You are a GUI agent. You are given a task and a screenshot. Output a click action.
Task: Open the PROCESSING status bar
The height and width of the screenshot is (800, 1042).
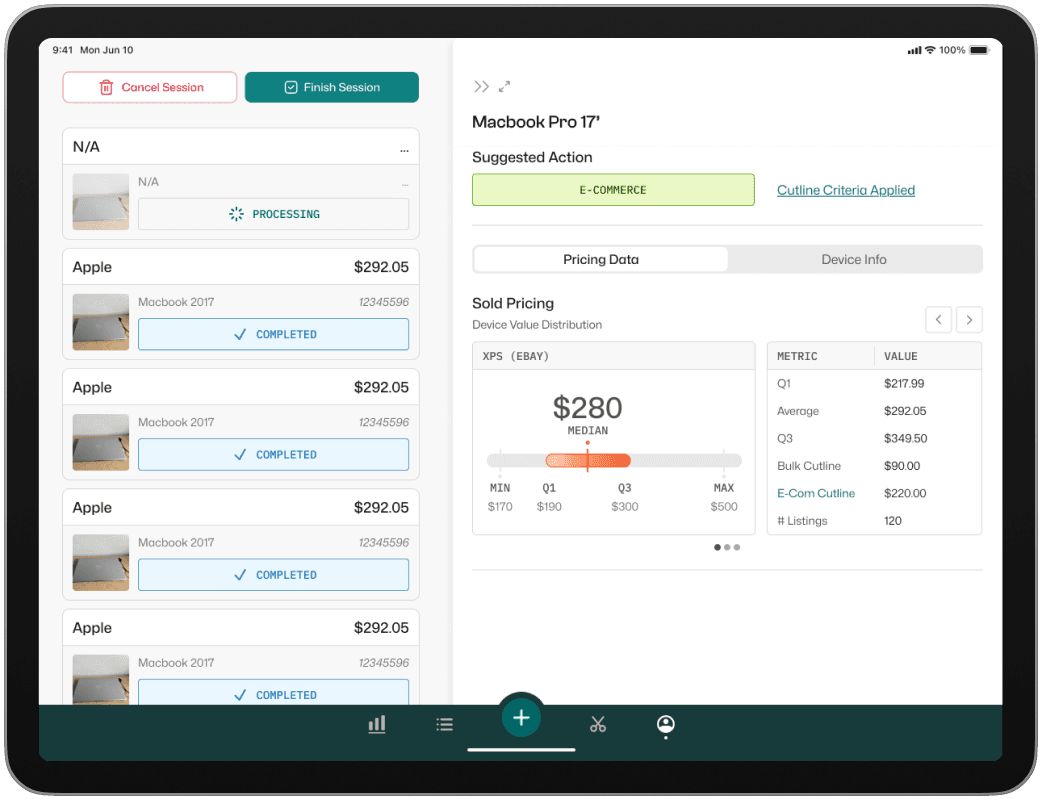[273, 214]
